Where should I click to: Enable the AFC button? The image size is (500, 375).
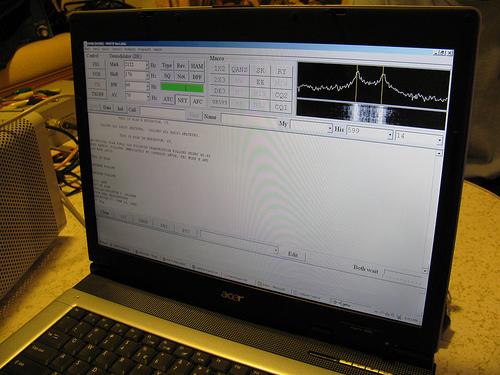point(198,101)
